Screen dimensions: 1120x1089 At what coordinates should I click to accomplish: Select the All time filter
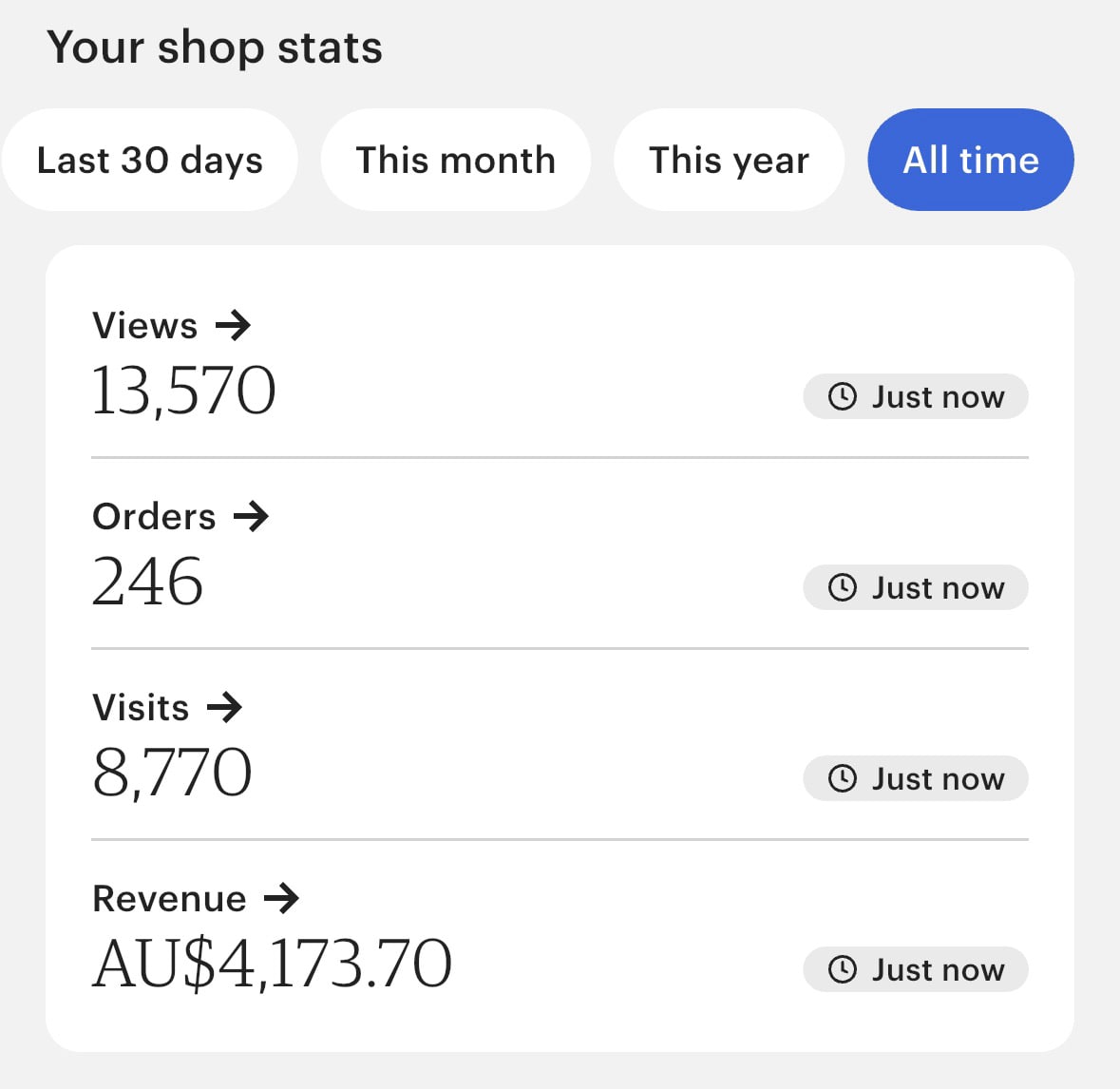971,160
